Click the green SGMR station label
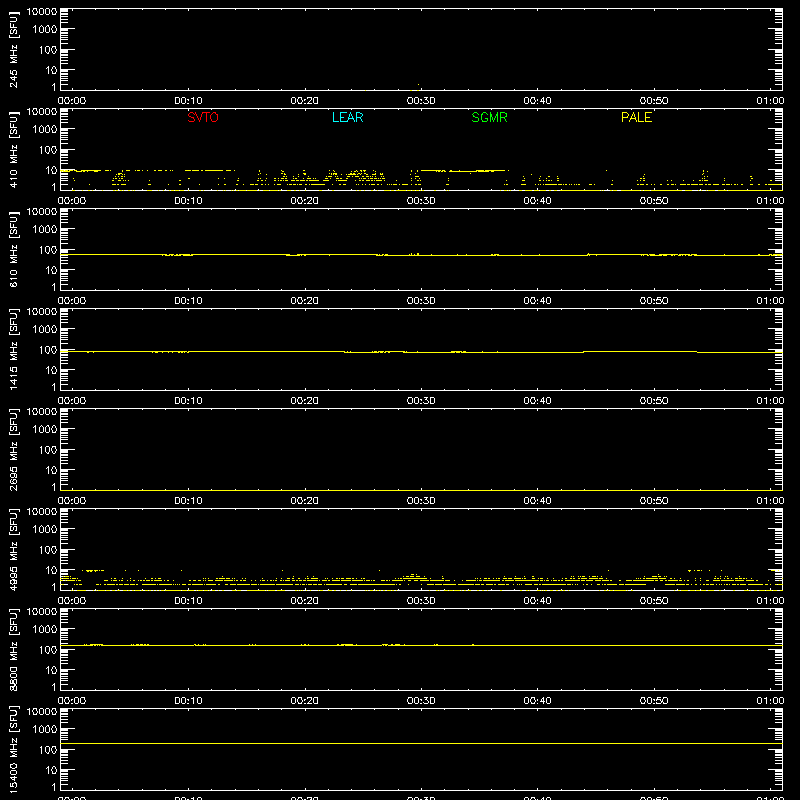 (x=489, y=117)
